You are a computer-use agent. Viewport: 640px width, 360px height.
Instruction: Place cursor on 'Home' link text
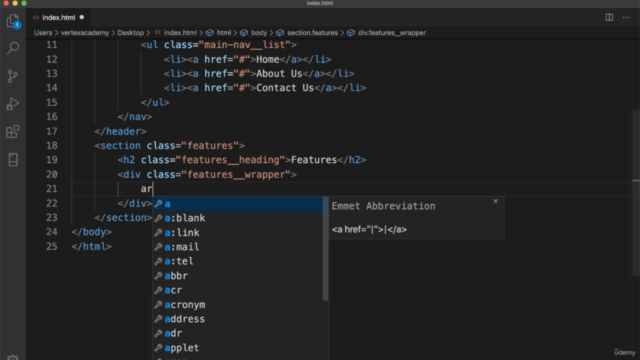(267, 60)
